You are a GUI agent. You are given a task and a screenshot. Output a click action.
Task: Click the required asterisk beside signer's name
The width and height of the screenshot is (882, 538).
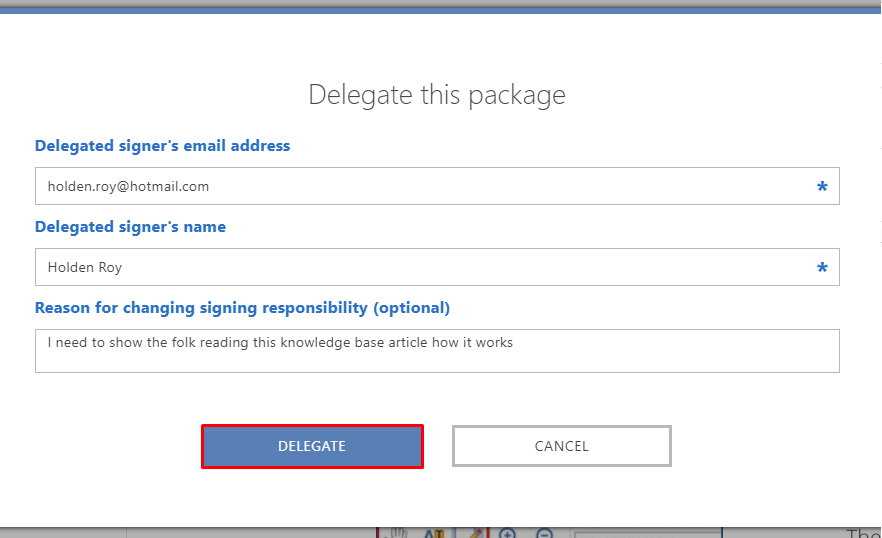pyautogui.click(x=822, y=267)
